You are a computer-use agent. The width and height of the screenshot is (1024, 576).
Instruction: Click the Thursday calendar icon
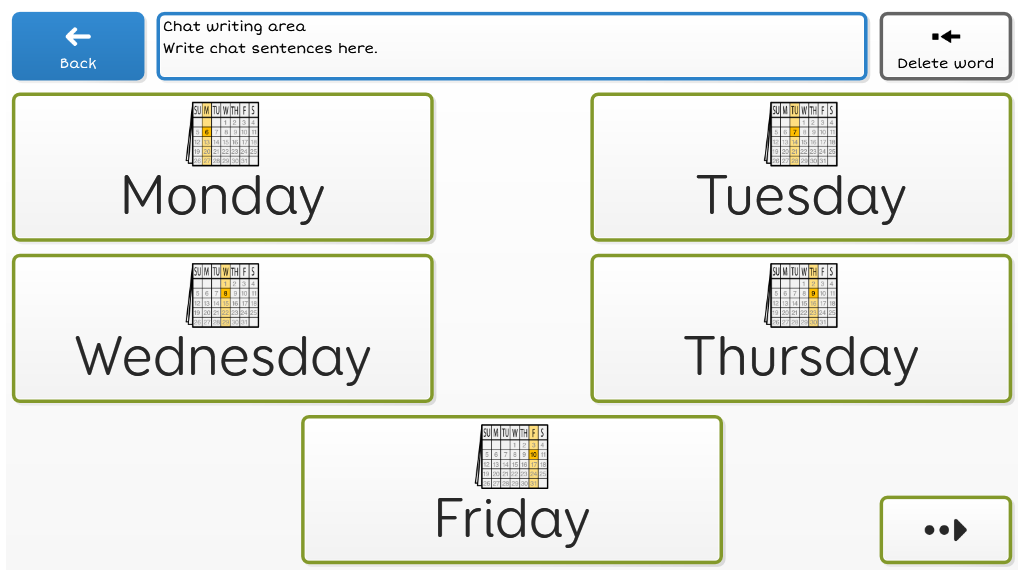point(801,295)
